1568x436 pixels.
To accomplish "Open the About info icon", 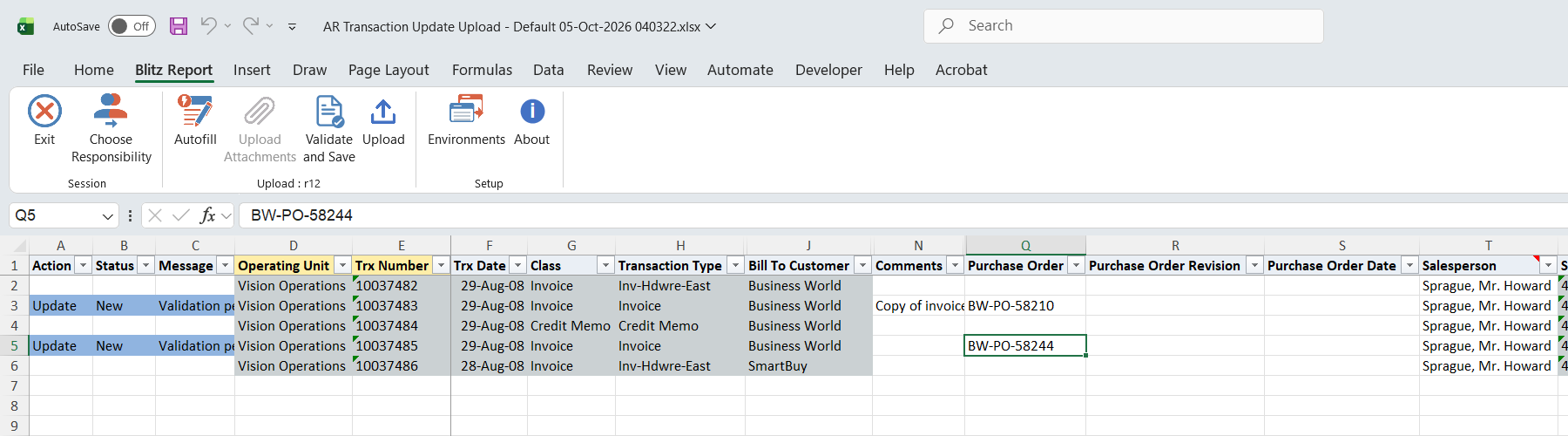I will click(x=532, y=112).
